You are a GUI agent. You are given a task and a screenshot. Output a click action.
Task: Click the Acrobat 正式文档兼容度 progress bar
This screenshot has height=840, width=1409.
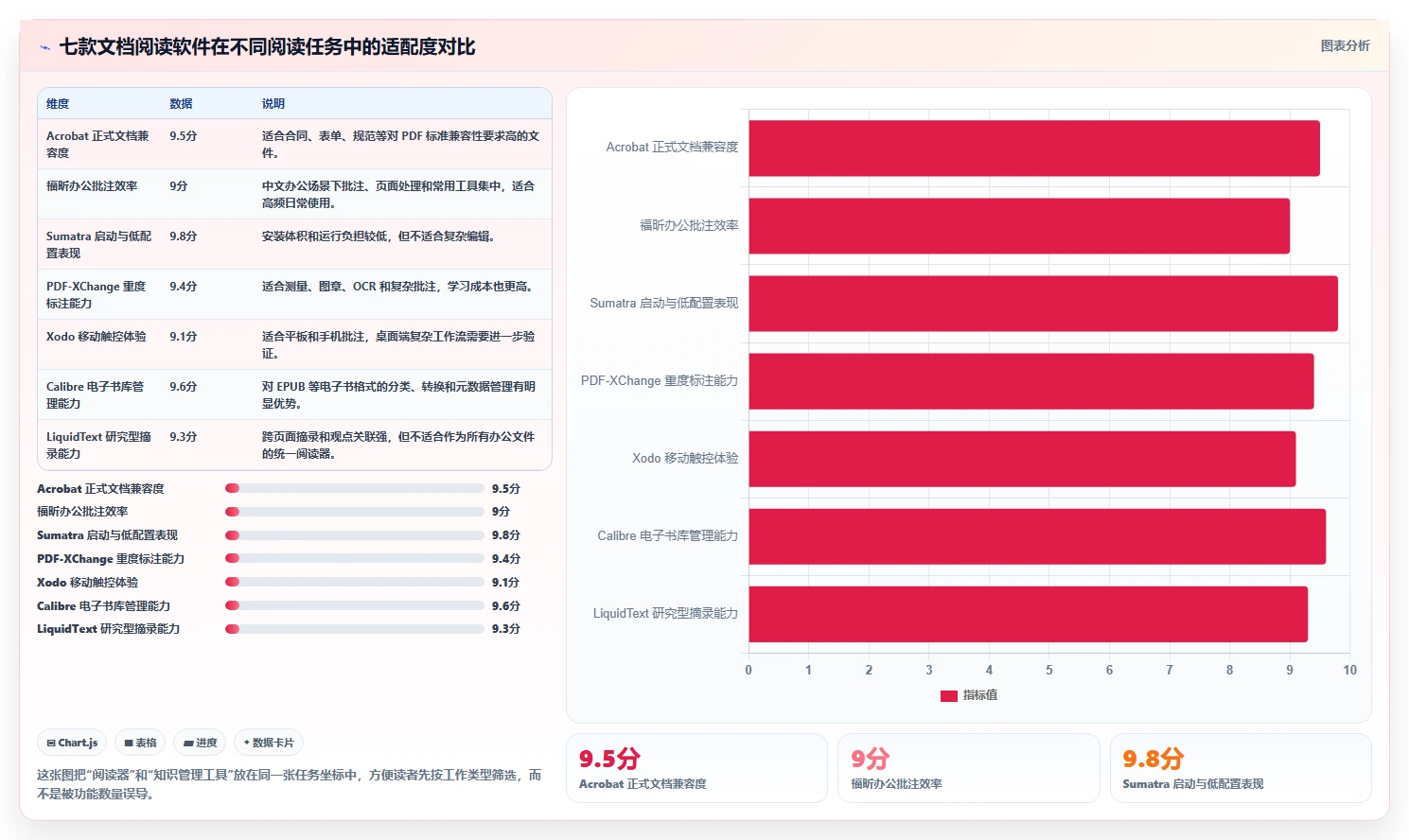pyautogui.click(x=355, y=488)
